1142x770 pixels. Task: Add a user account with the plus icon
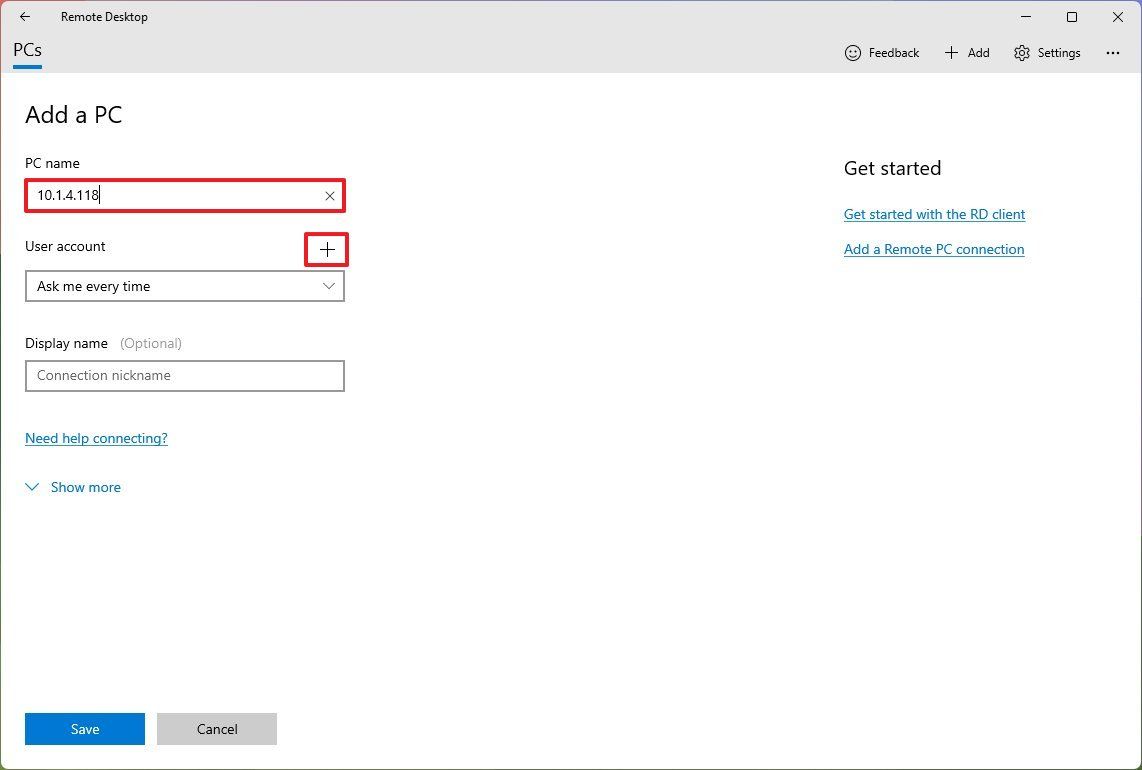coord(326,249)
